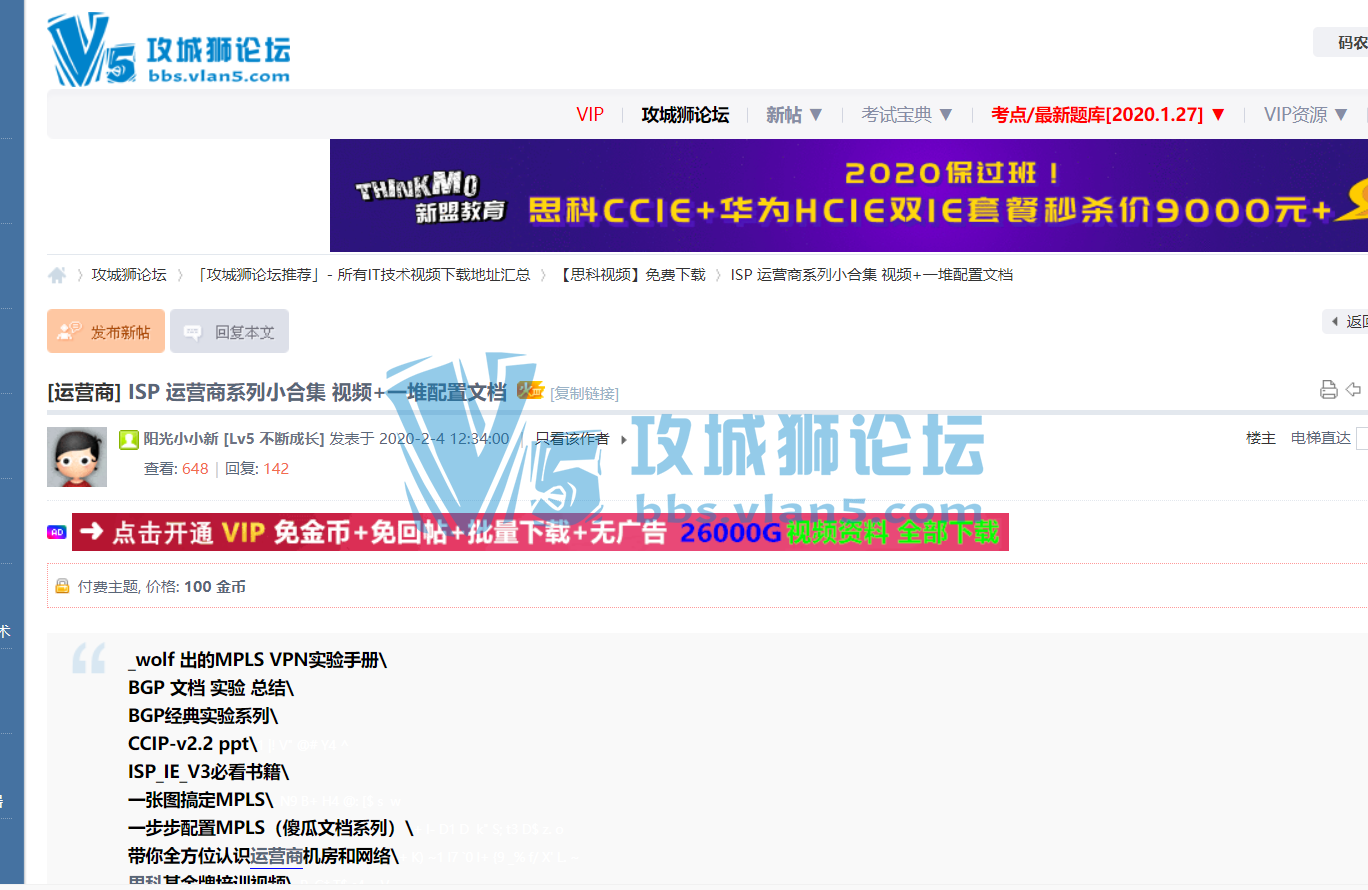Open author profile 阳光小小新

(181, 438)
